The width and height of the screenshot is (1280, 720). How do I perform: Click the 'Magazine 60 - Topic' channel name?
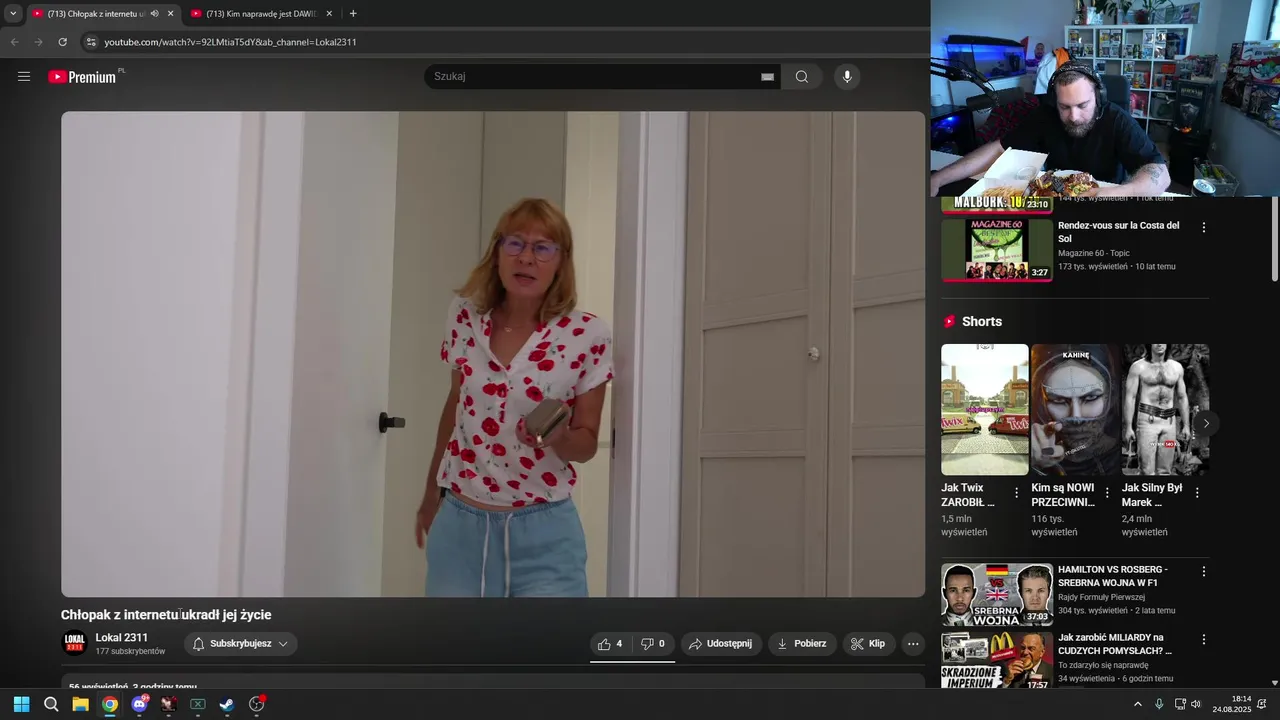pyautogui.click(x=1094, y=253)
